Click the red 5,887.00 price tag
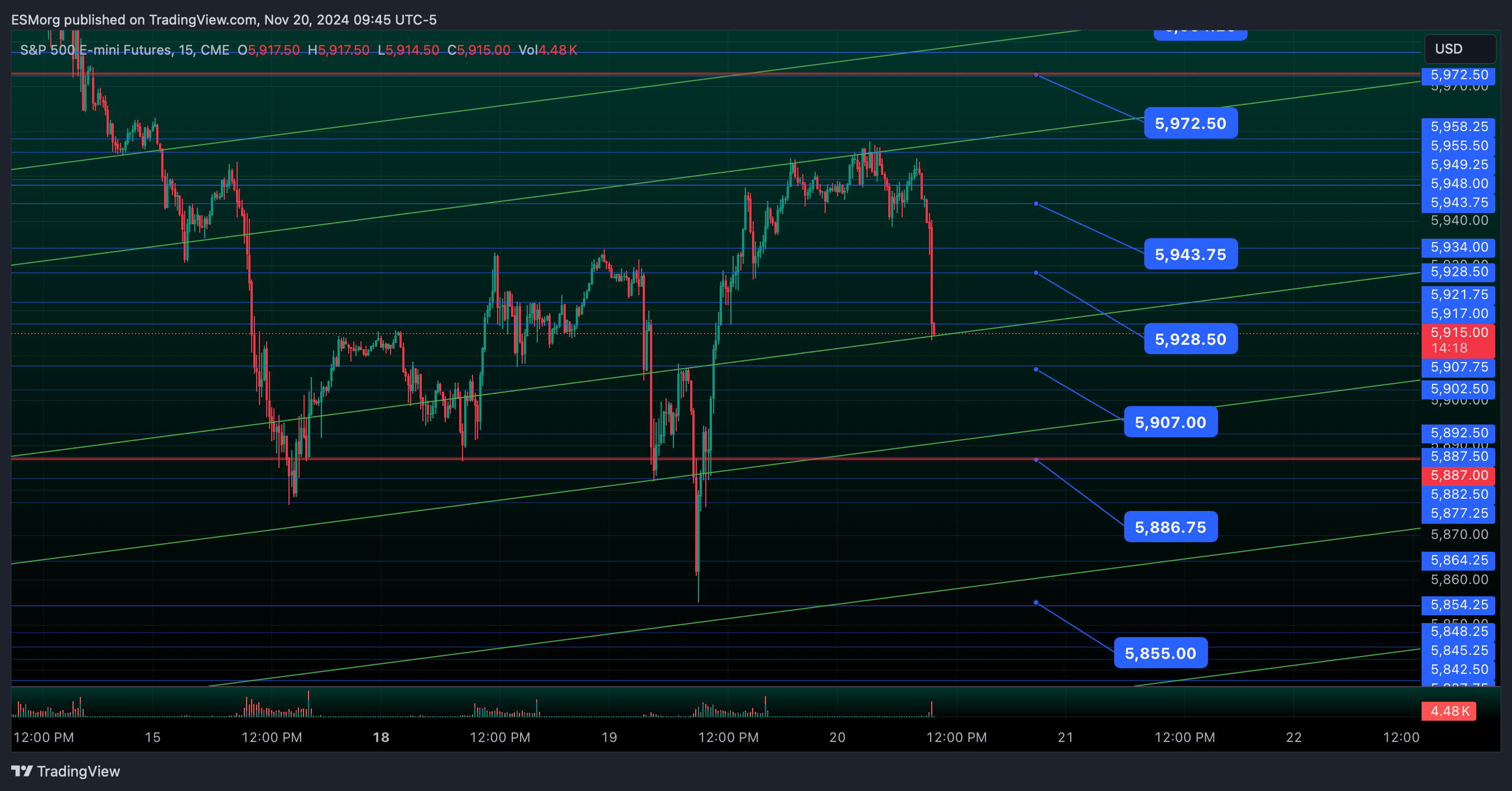 coord(1458,475)
